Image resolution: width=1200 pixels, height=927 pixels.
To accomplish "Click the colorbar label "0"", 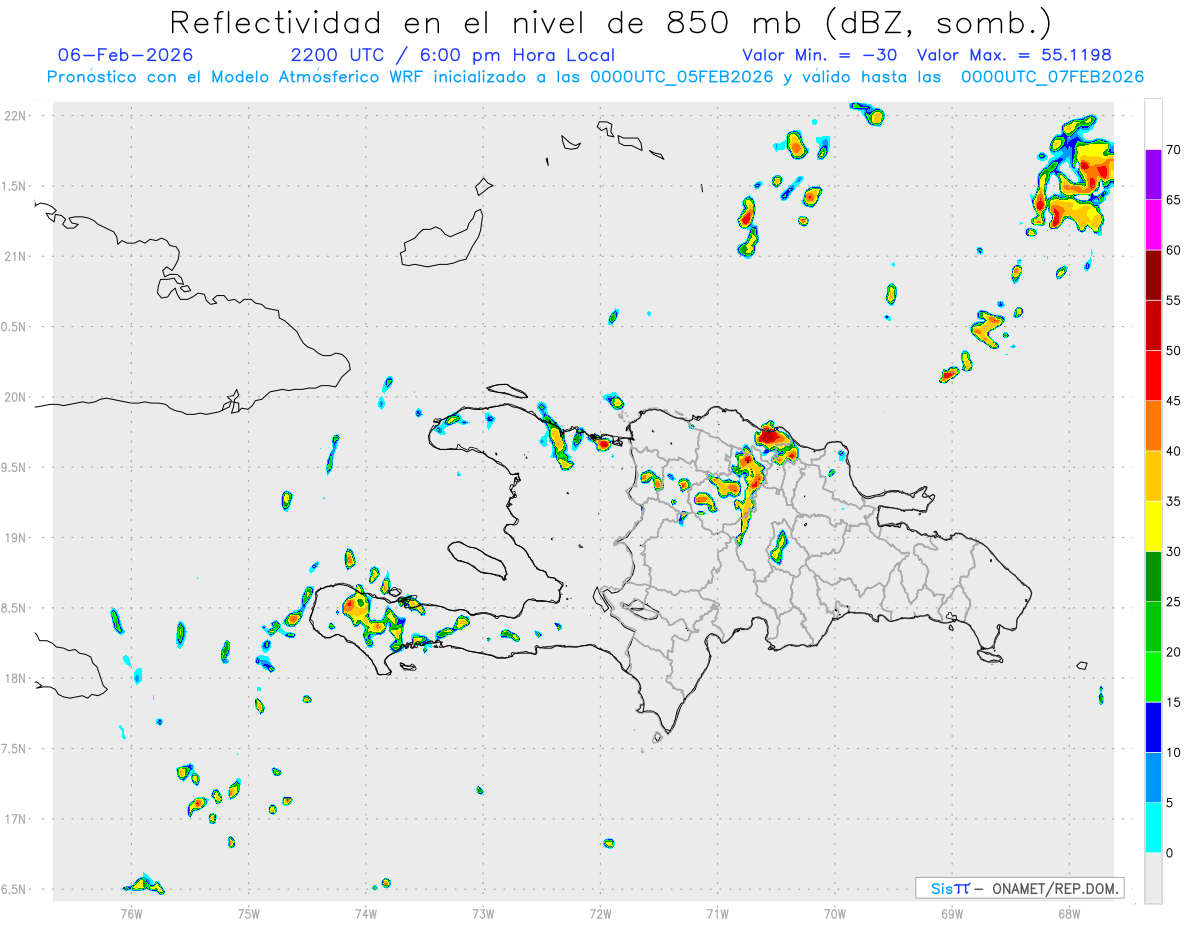I will coord(1170,853).
